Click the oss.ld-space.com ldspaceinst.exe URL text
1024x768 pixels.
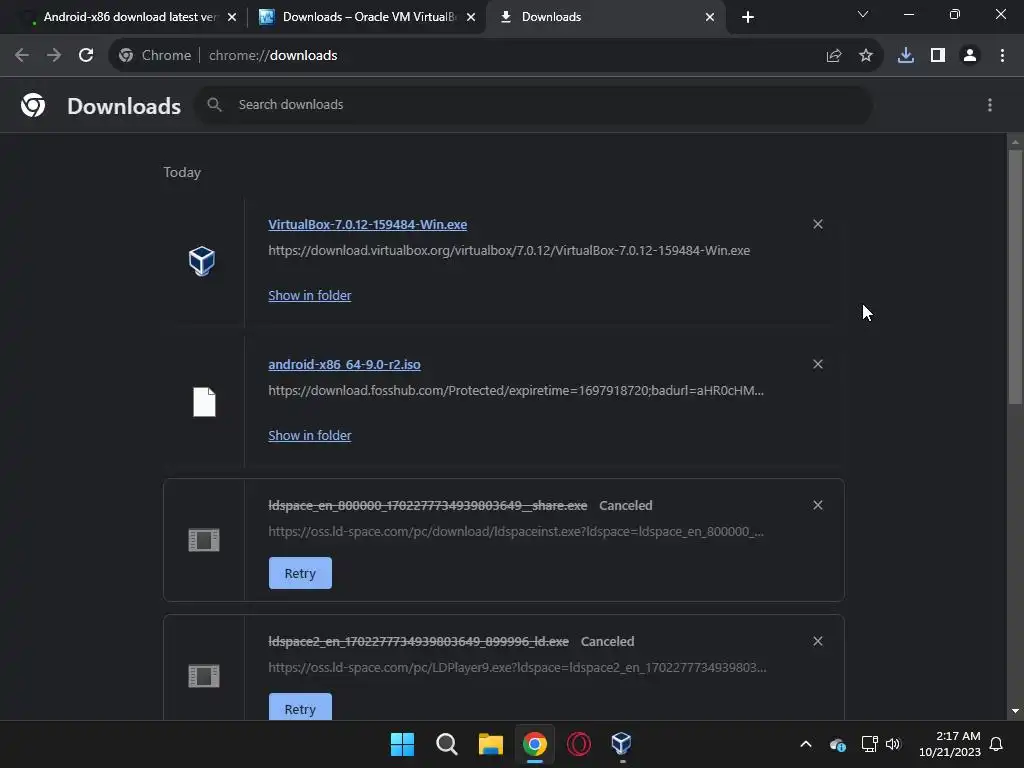(x=516, y=532)
